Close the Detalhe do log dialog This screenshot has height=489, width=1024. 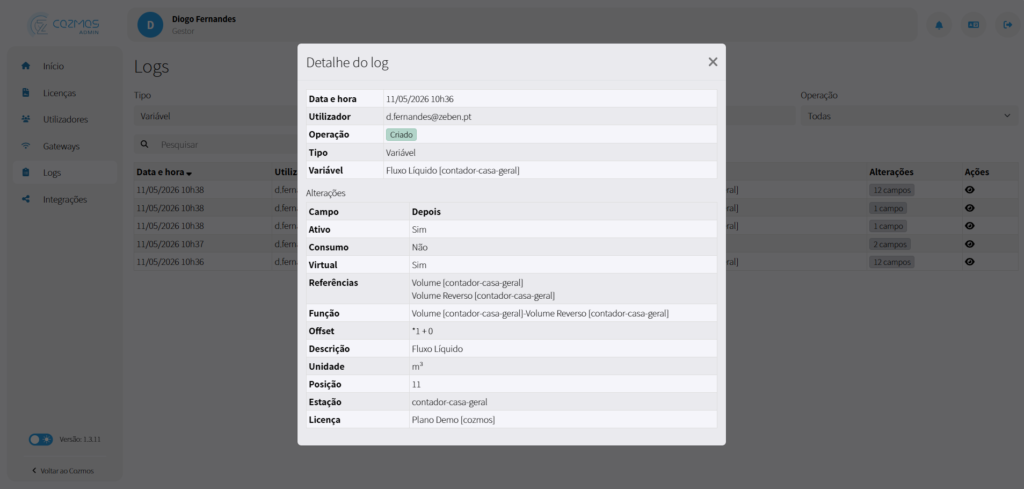point(712,62)
